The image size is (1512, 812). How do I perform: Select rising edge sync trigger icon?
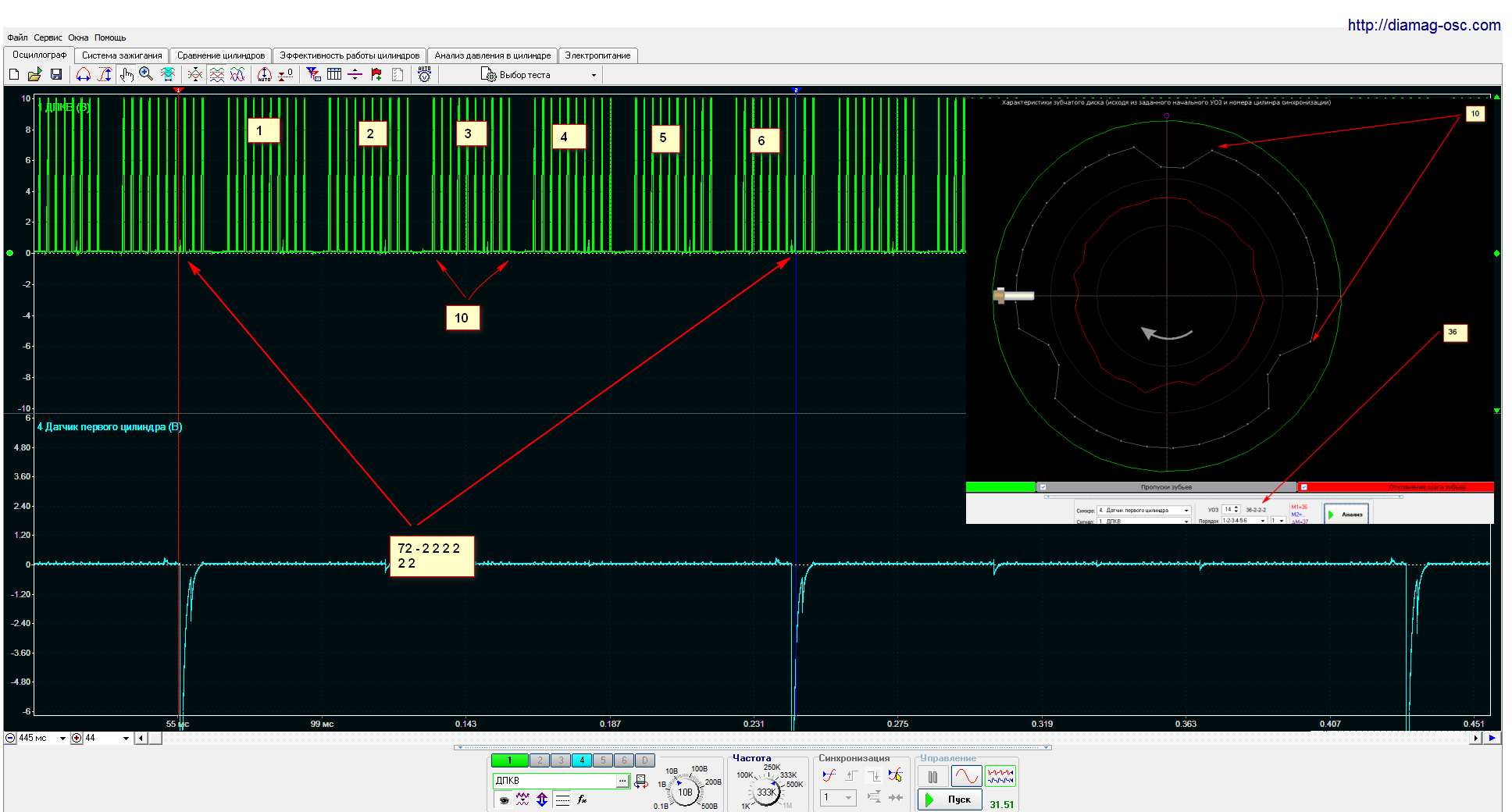click(x=829, y=775)
